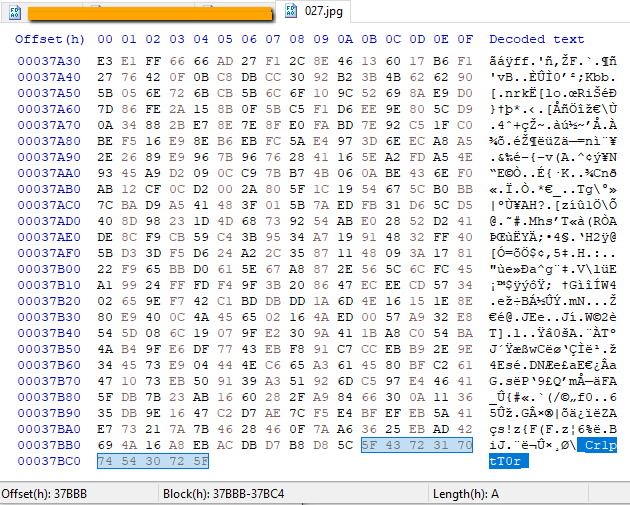Screen dimensions: 630x505
Task: Click the Offset(h) column header
Action: [50, 39]
